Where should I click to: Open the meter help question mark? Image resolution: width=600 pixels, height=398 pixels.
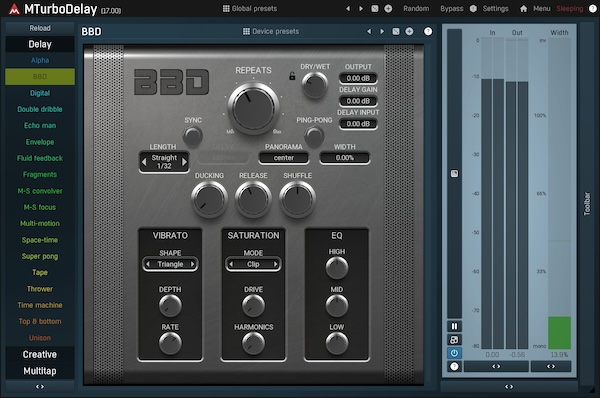click(x=454, y=367)
